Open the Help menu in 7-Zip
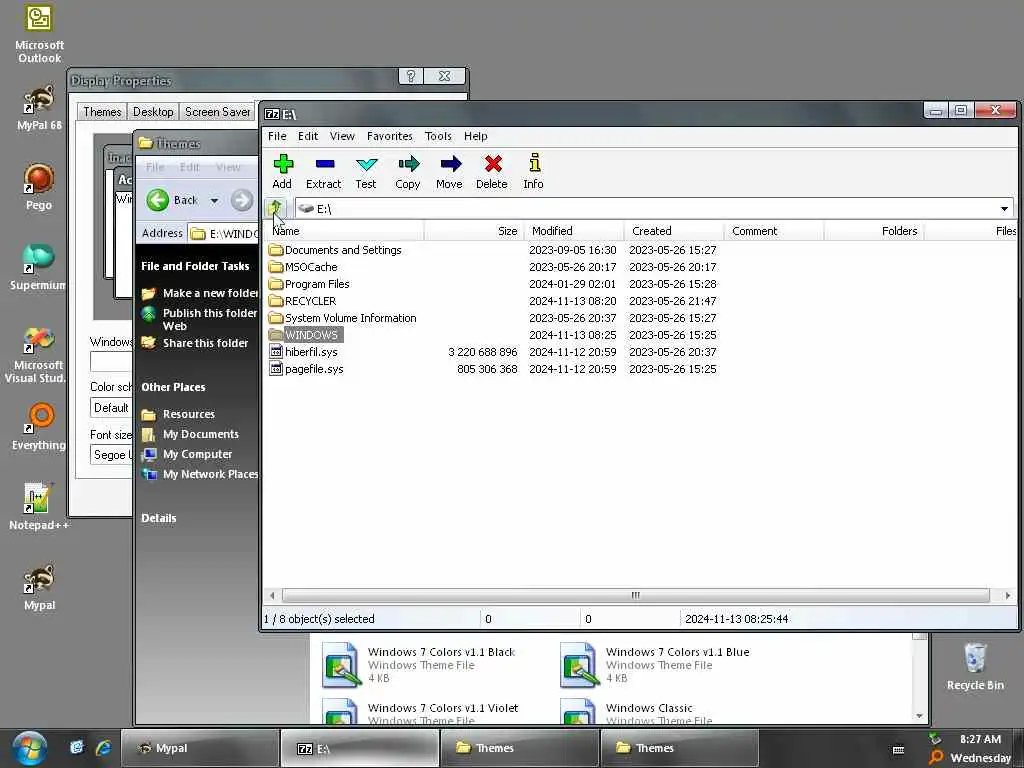The width and height of the screenshot is (1024, 768). click(x=475, y=136)
